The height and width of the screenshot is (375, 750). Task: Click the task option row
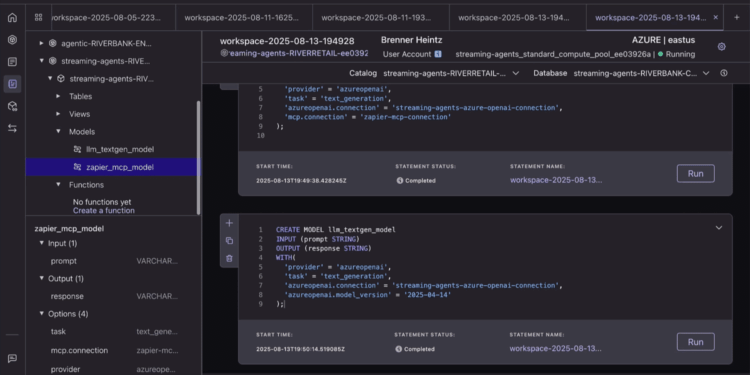click(114, 331)
